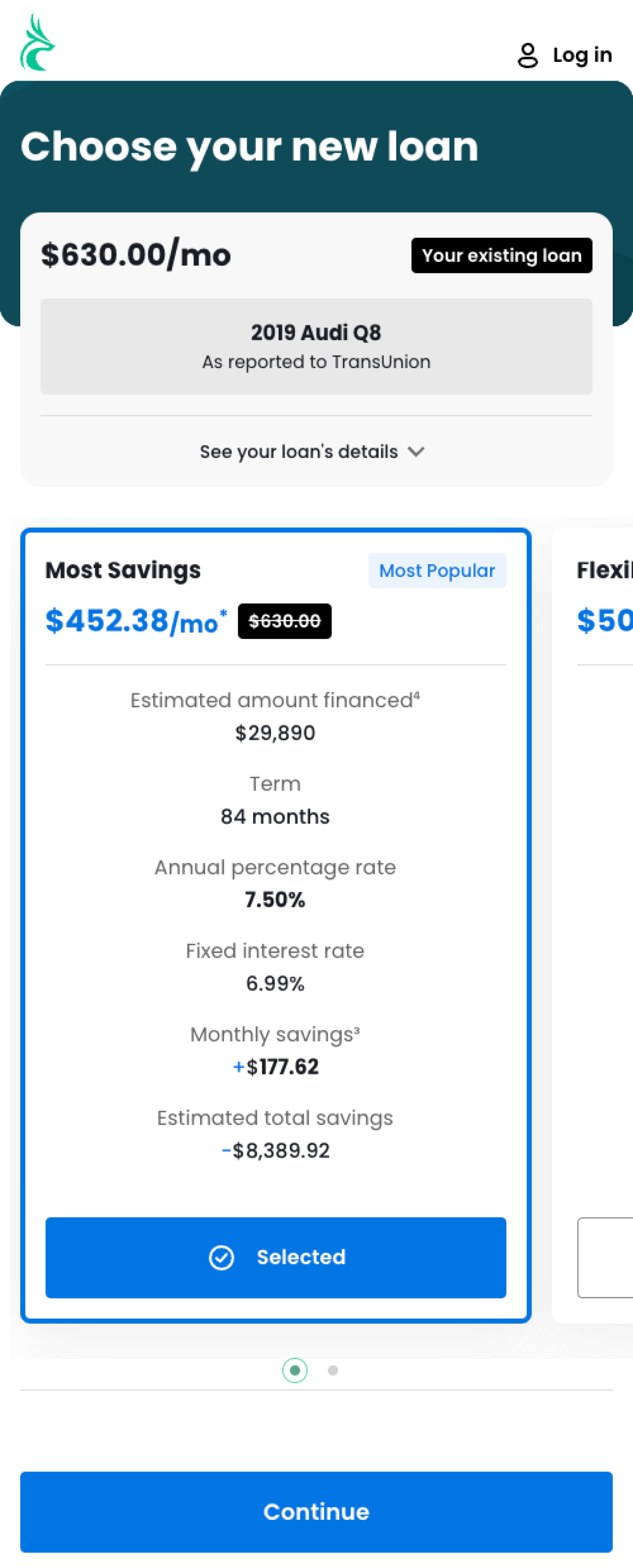Open footnote 3 beside Monthly savings
This screenshot has height=1568, width=633.
click(x=357, y=1029)
